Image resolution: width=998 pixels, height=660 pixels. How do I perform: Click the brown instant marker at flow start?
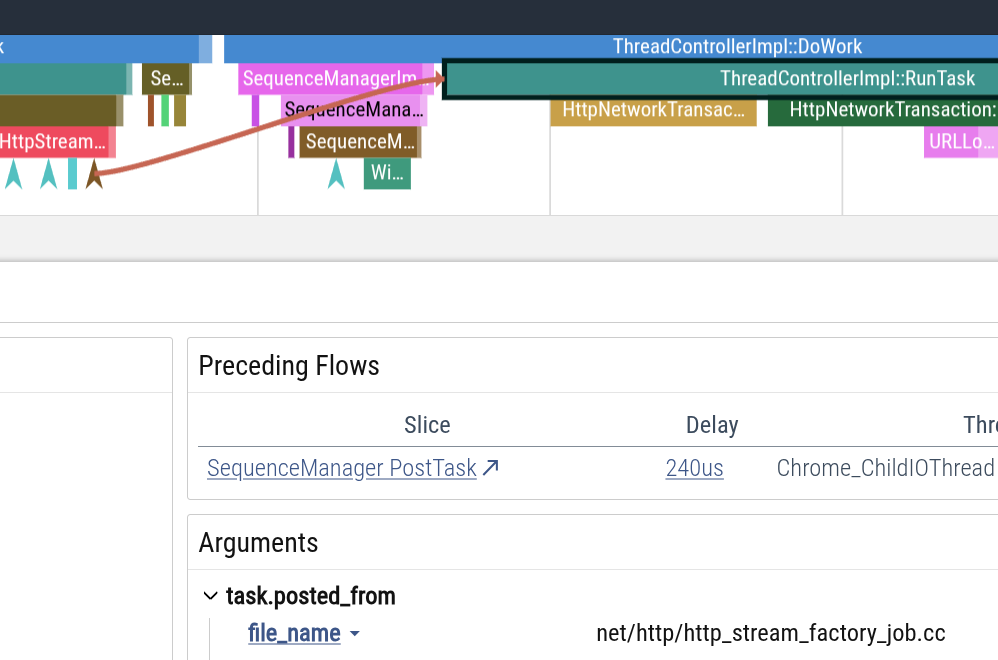[x=94, y=174]
